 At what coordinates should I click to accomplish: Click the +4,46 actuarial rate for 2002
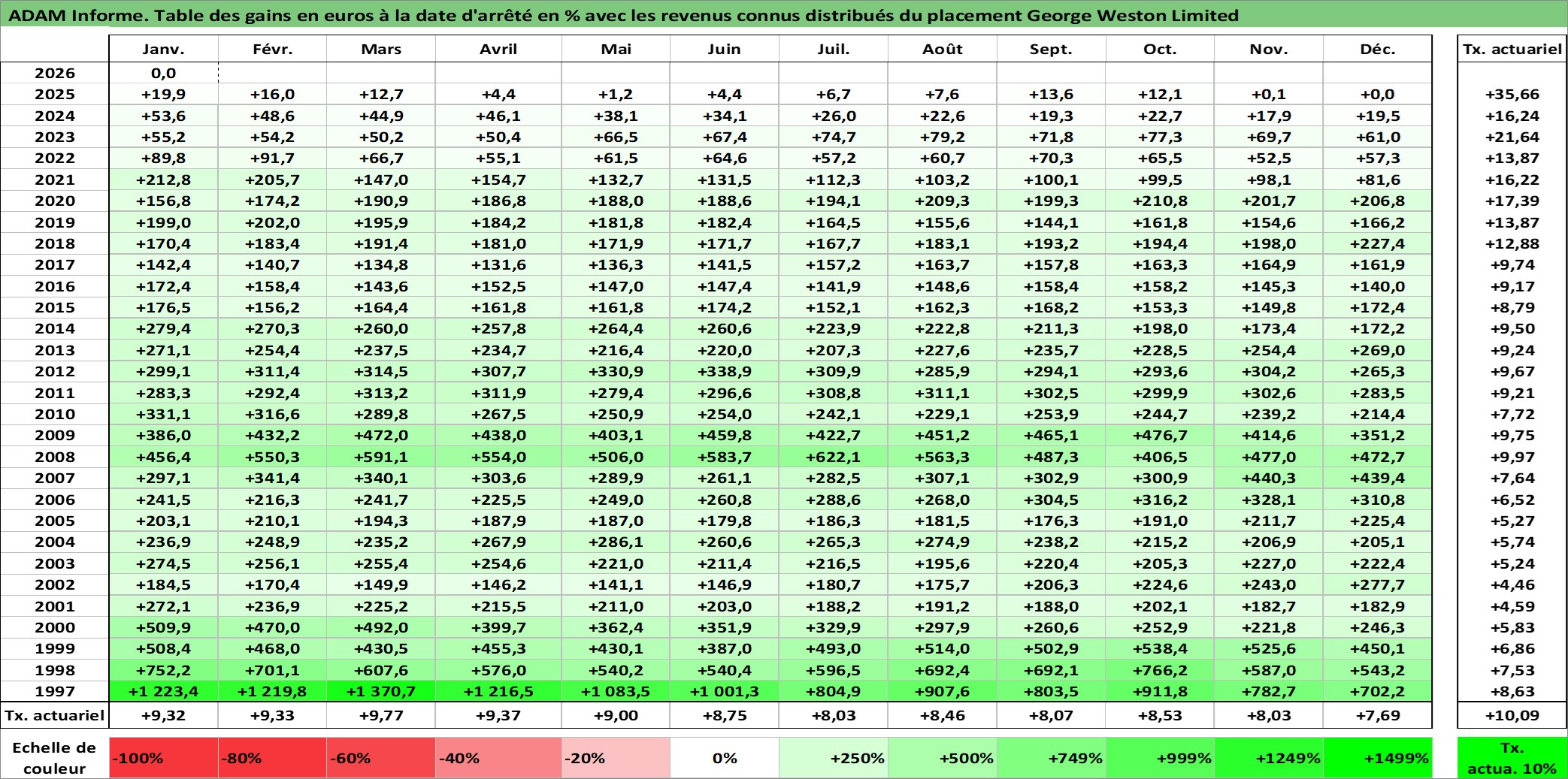click(x=1512, y=584)
